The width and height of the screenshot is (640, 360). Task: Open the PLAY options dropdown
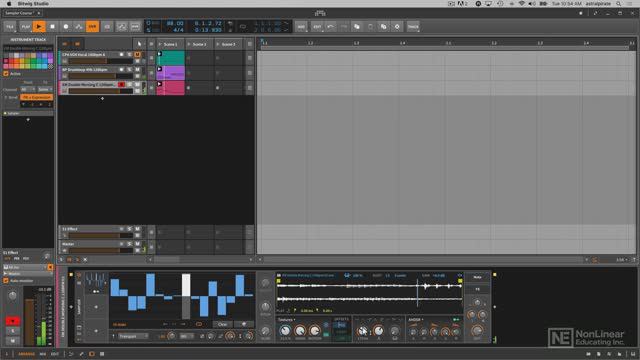[26, 27]
